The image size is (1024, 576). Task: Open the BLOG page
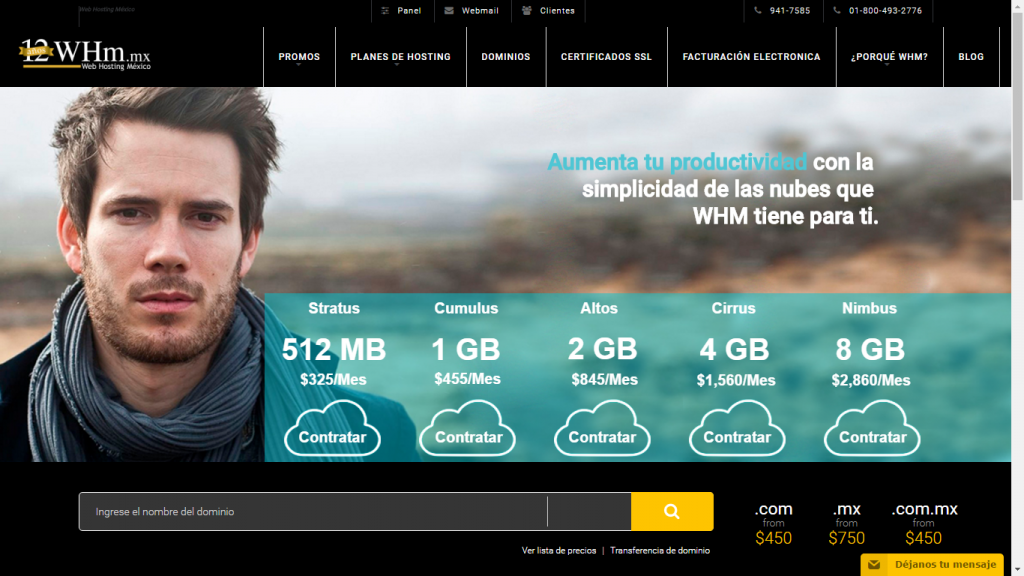971,57
